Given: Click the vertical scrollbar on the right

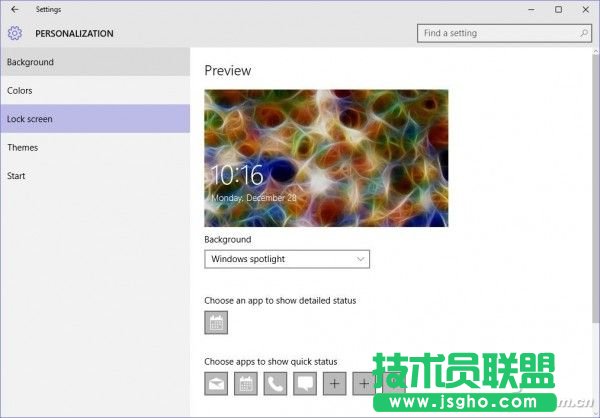Looking at the screenshot, I should click(x=594, y=200).
